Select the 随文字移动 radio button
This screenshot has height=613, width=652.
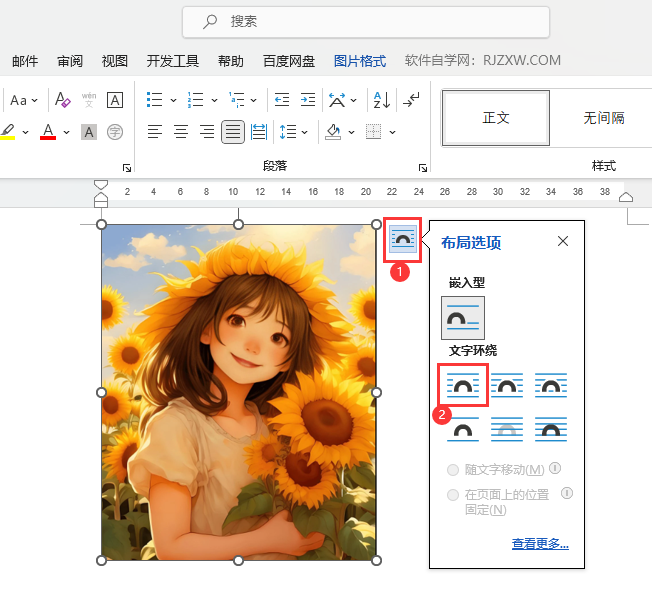coord(454,470)
